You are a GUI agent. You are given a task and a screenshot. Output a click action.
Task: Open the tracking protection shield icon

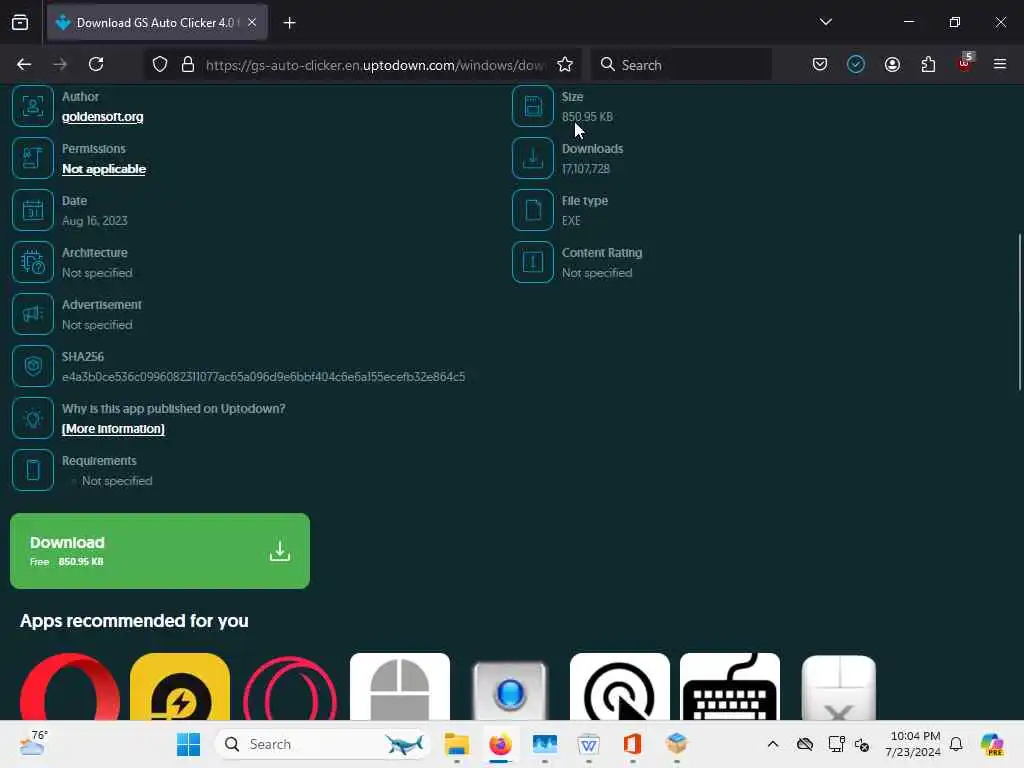(160, 65)
